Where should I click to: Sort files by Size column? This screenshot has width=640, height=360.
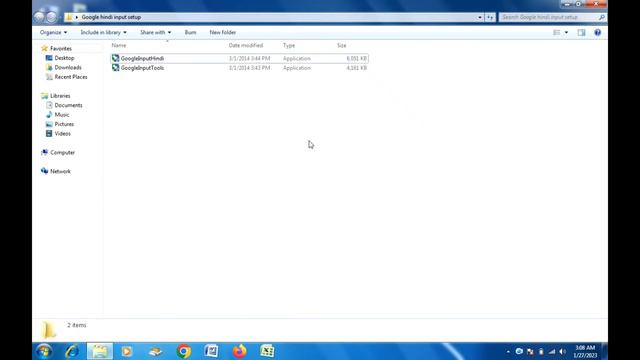(x=342, y=45)
